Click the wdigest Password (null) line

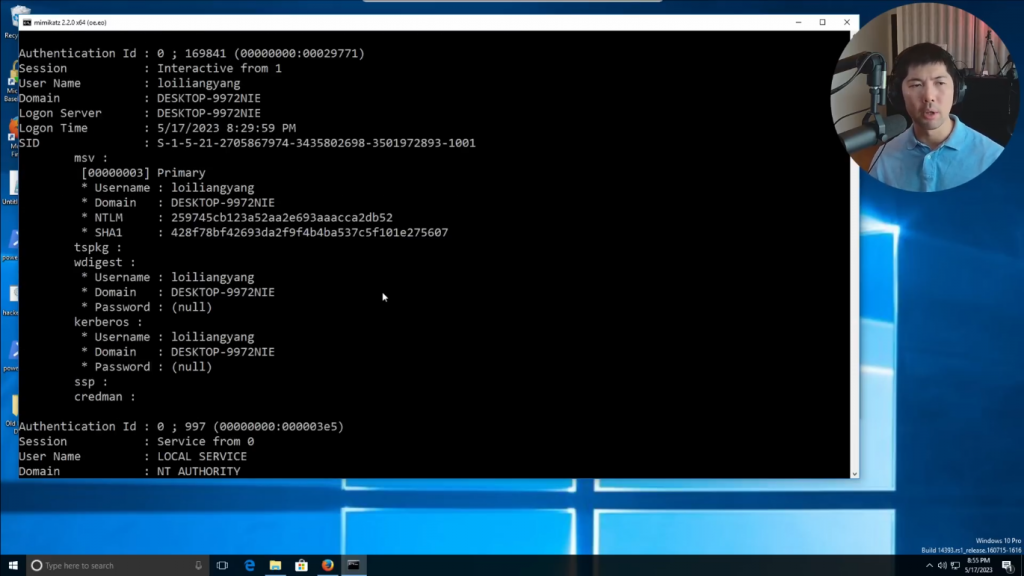pos(146,307)
